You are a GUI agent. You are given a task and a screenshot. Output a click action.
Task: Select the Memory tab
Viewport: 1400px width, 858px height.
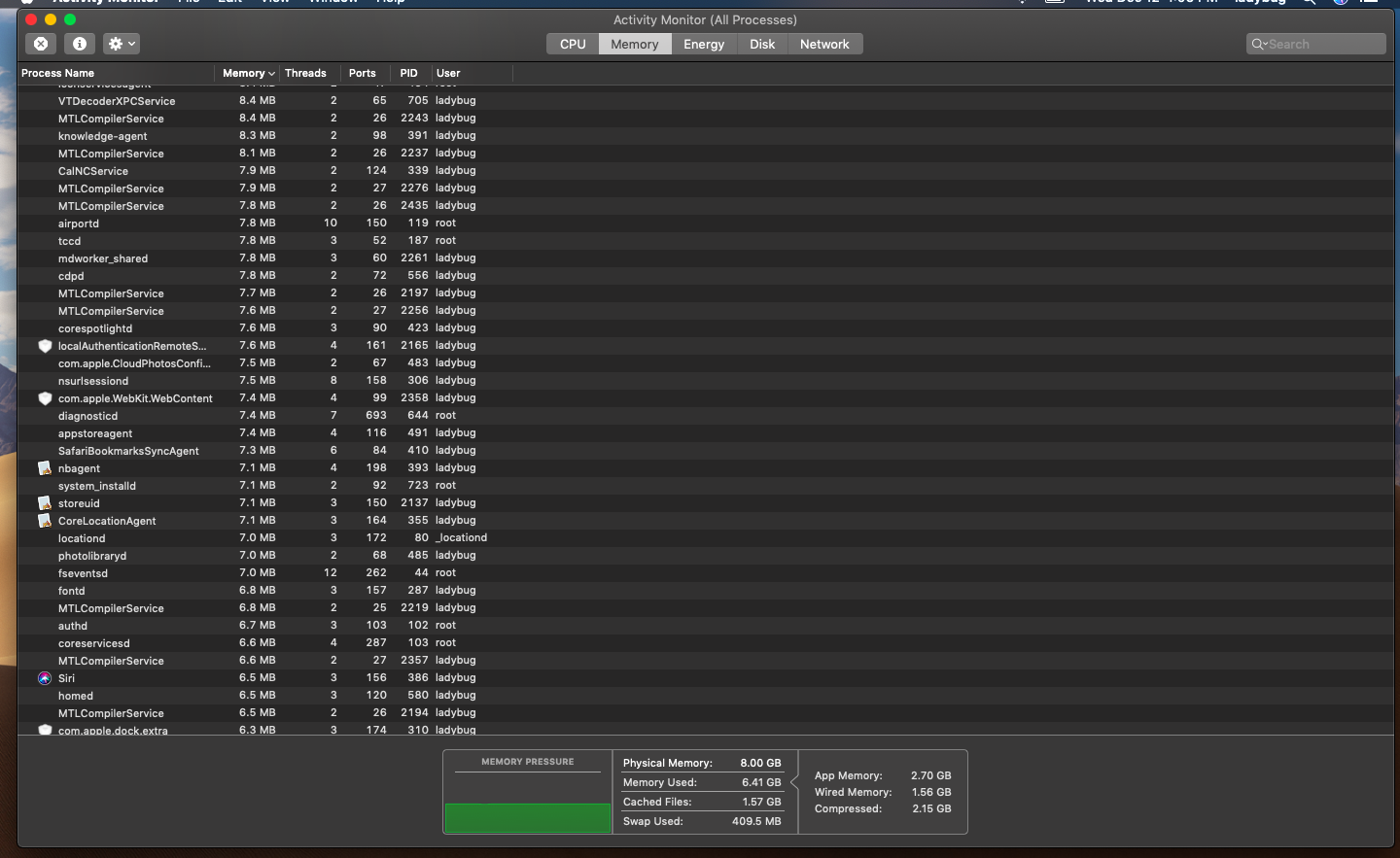pyautogui.click(x=635, y=44)
